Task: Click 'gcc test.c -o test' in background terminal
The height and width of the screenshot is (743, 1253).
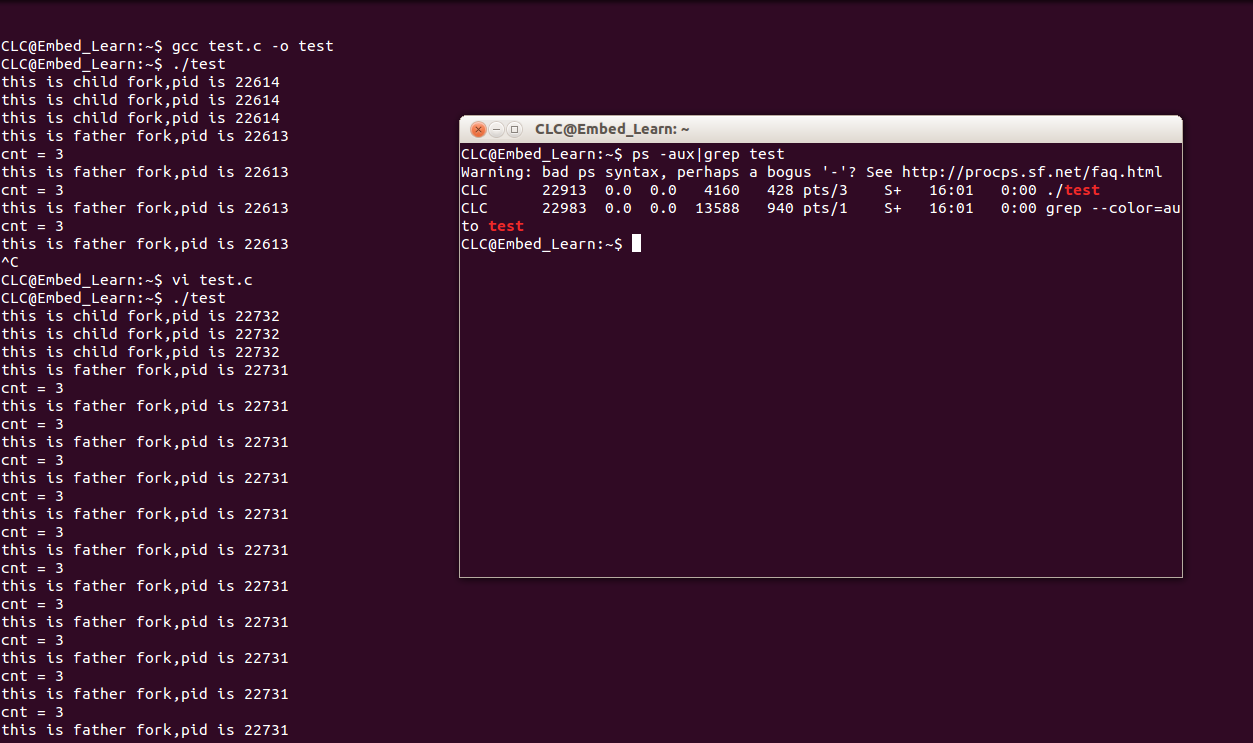Action: click(253, 46)
